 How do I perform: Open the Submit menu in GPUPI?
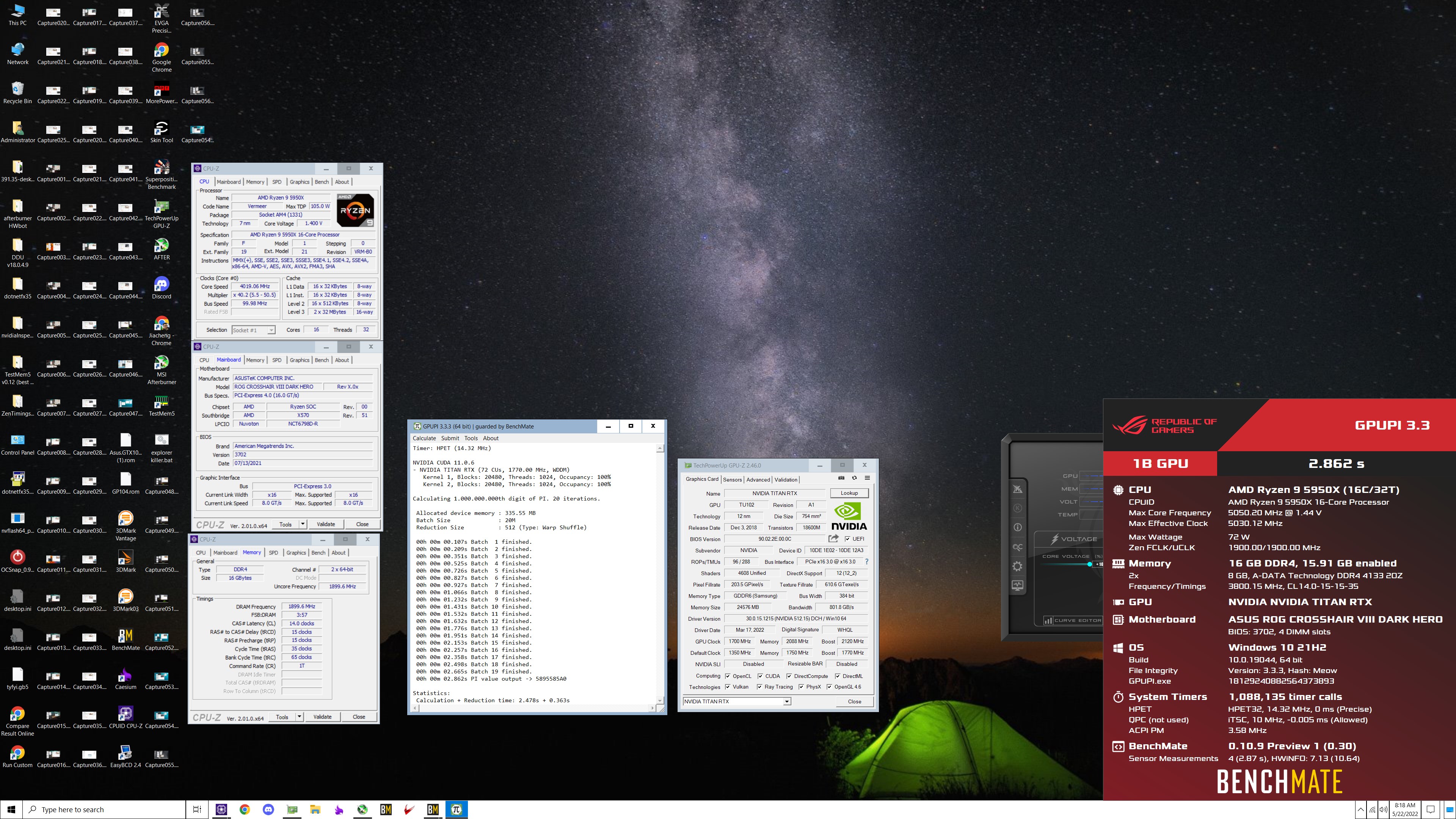450,438
